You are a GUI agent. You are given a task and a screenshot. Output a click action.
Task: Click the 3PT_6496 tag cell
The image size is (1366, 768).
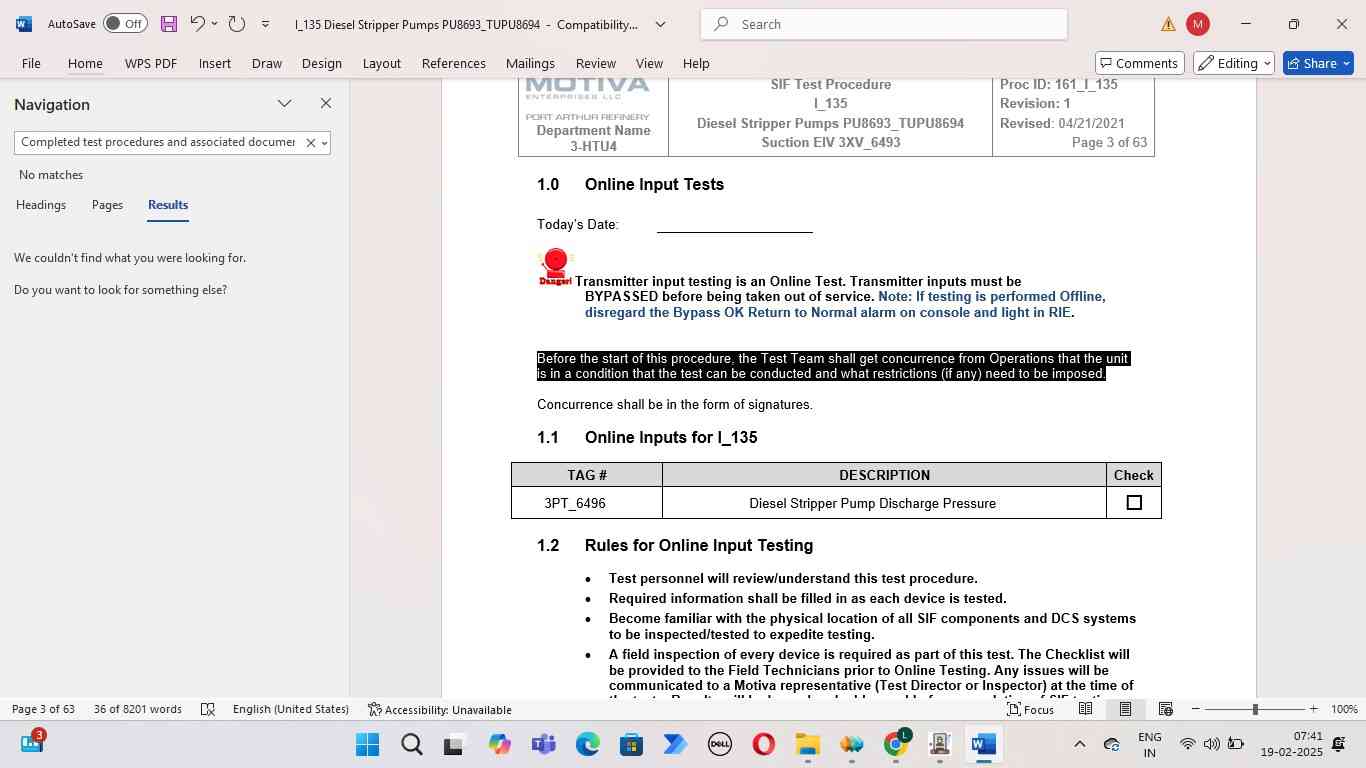(587, 503)
